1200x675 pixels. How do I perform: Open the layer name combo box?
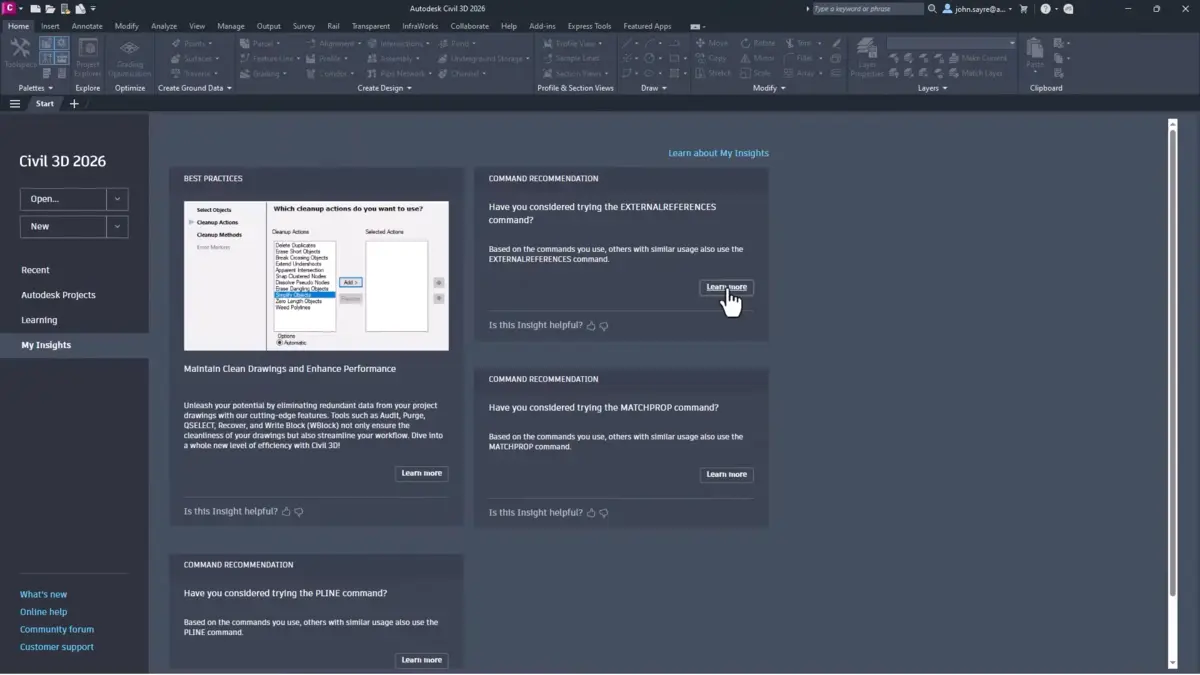951,43
